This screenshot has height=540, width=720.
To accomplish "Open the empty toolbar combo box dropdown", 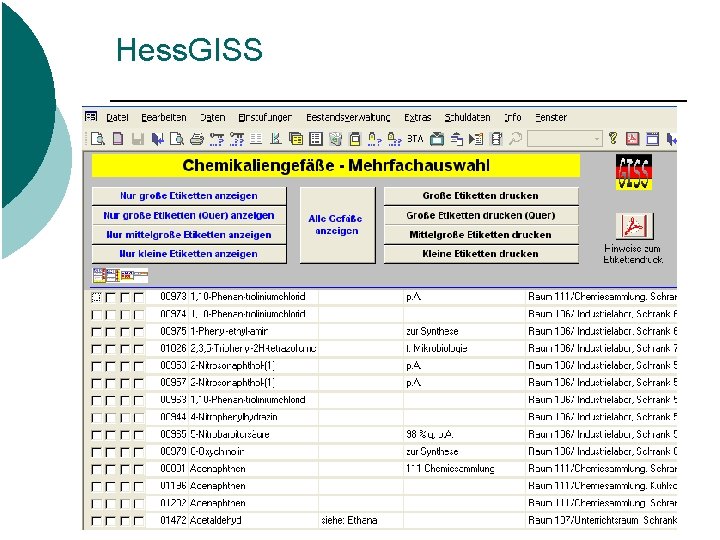I will 596,139.
